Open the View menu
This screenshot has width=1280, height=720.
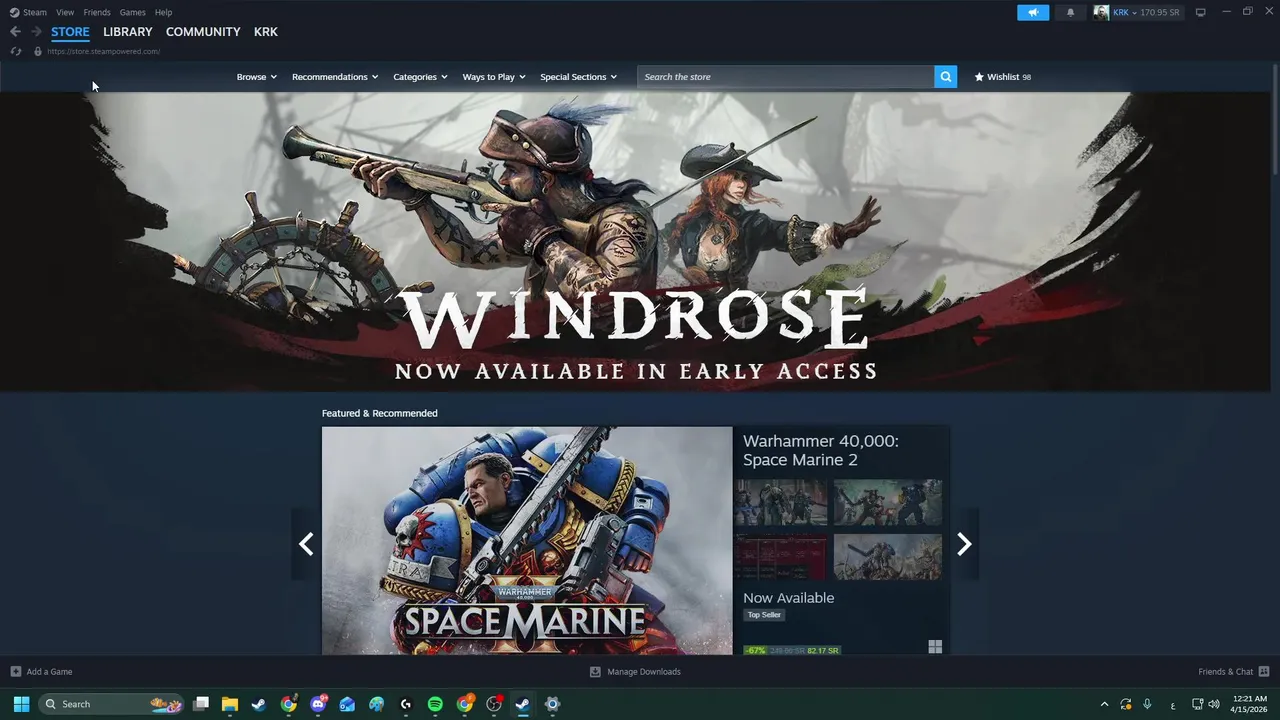tap(65, 12)
